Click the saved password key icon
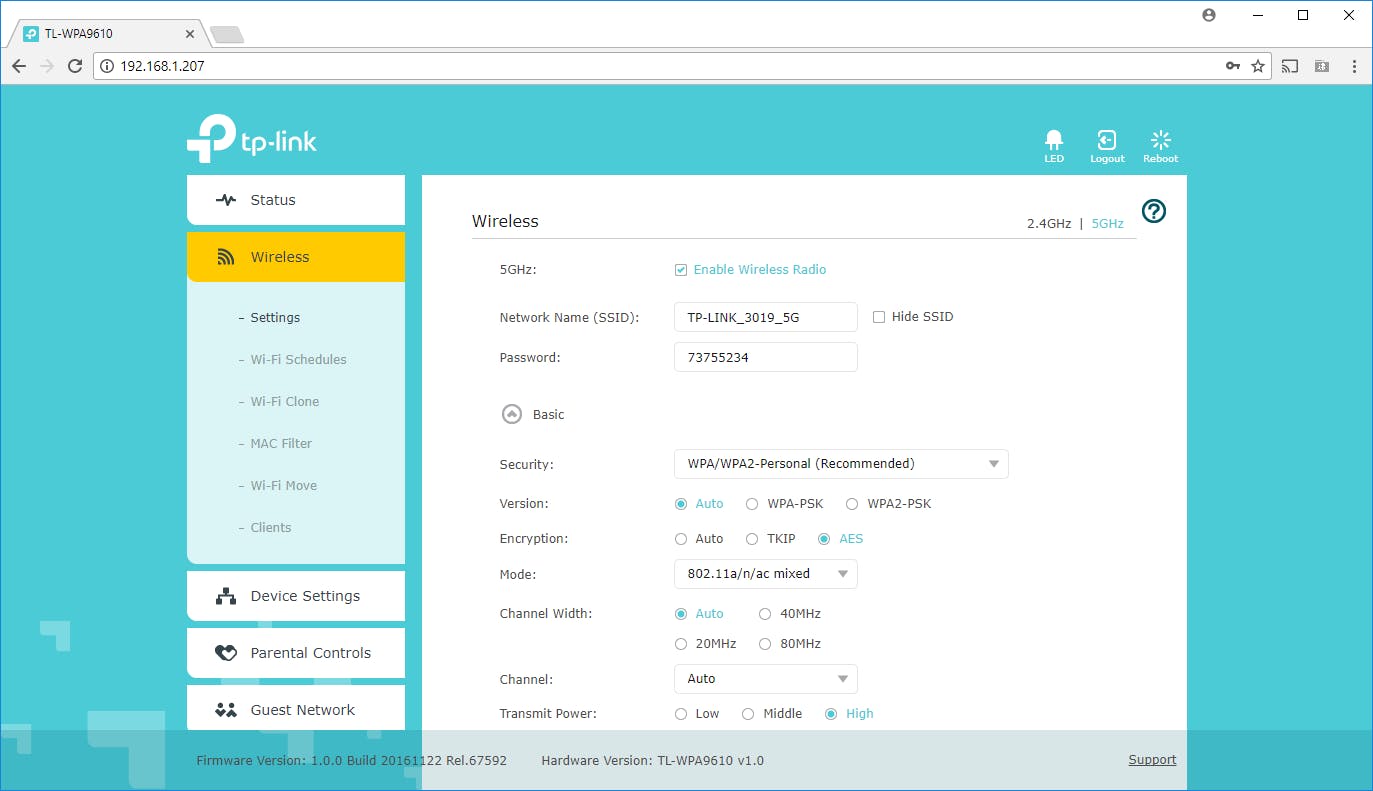 pyautogui.click(x=1233, y=66)
